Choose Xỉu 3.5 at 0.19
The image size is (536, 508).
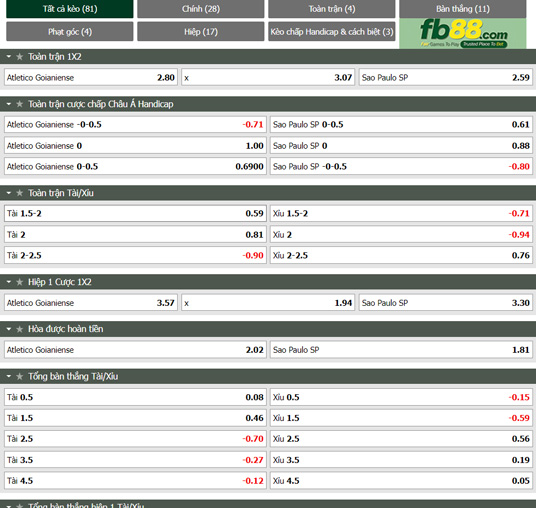401,460
